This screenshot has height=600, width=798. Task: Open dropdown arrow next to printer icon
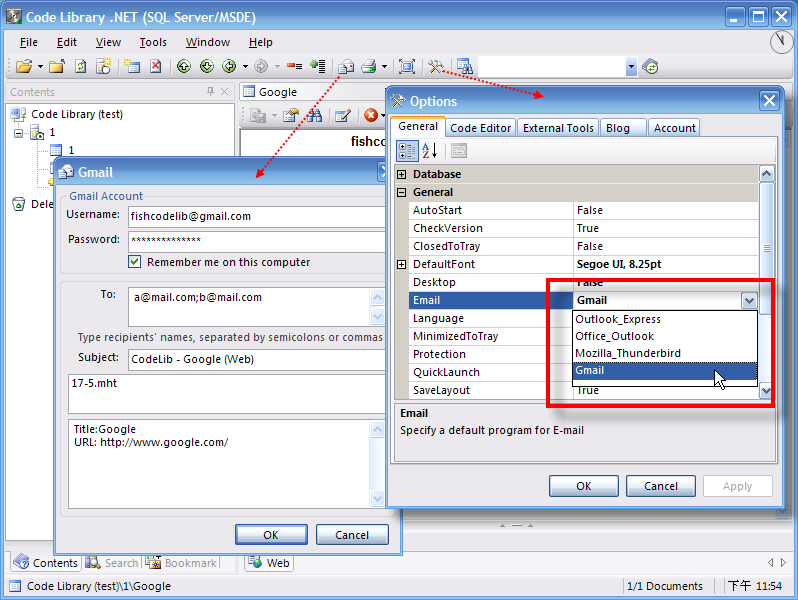tap(384, 67)
